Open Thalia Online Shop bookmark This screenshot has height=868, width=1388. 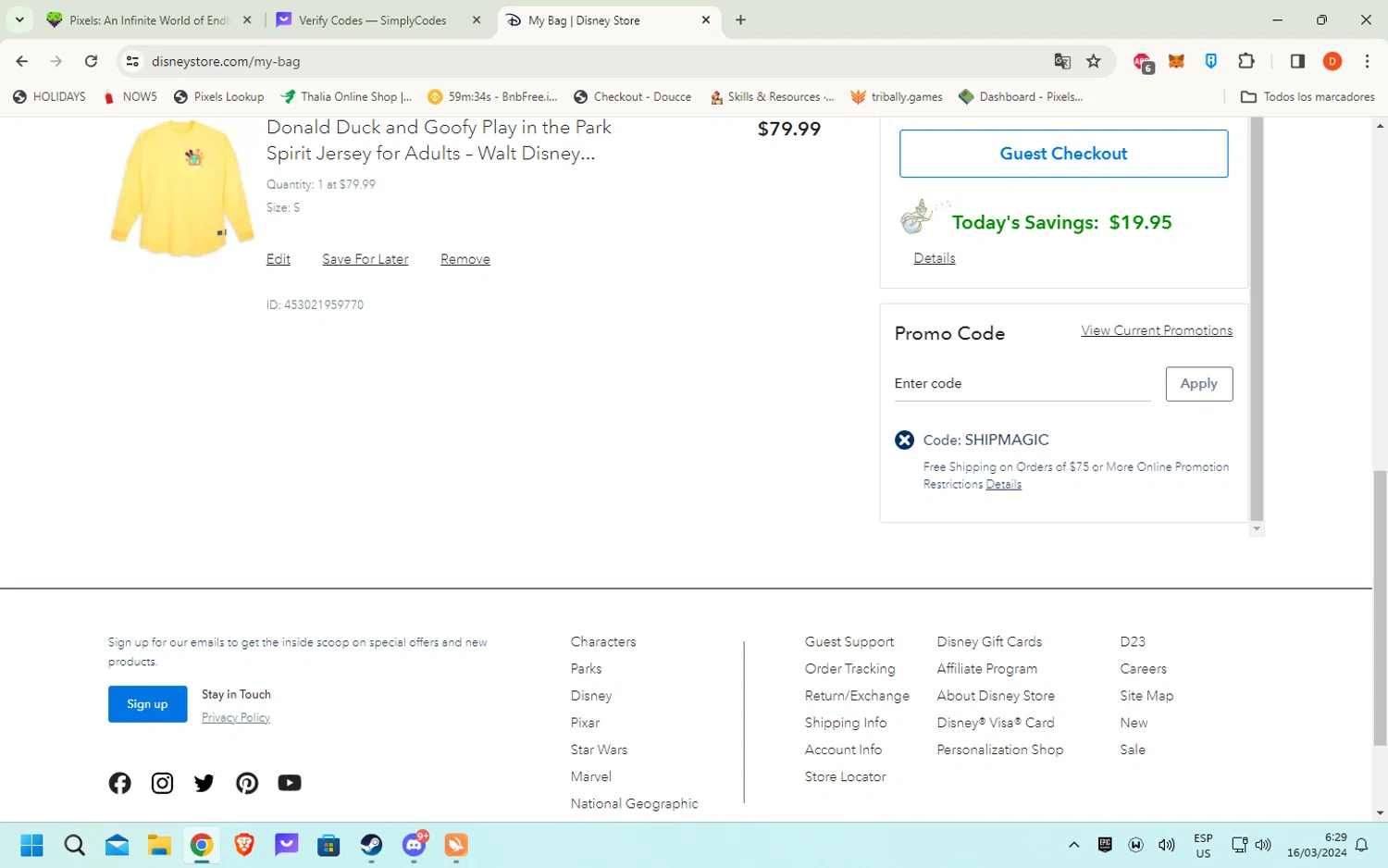pyautogui.click(x=347, y=96)
